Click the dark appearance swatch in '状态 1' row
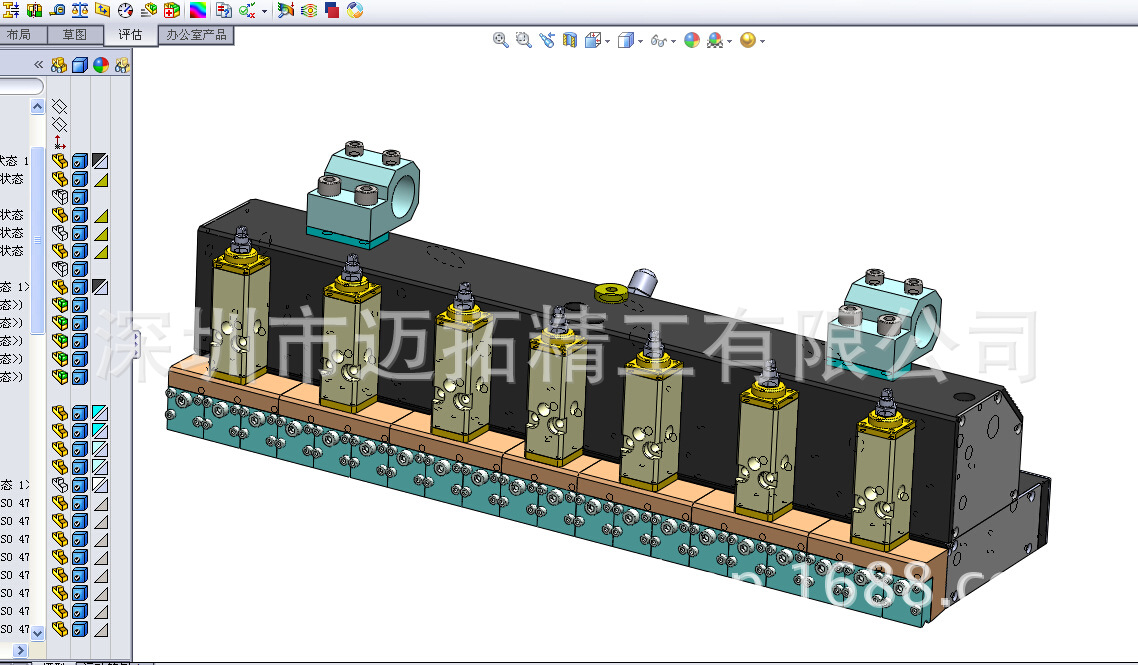This screenshot has width=1138, height=665. pos(100,161)
